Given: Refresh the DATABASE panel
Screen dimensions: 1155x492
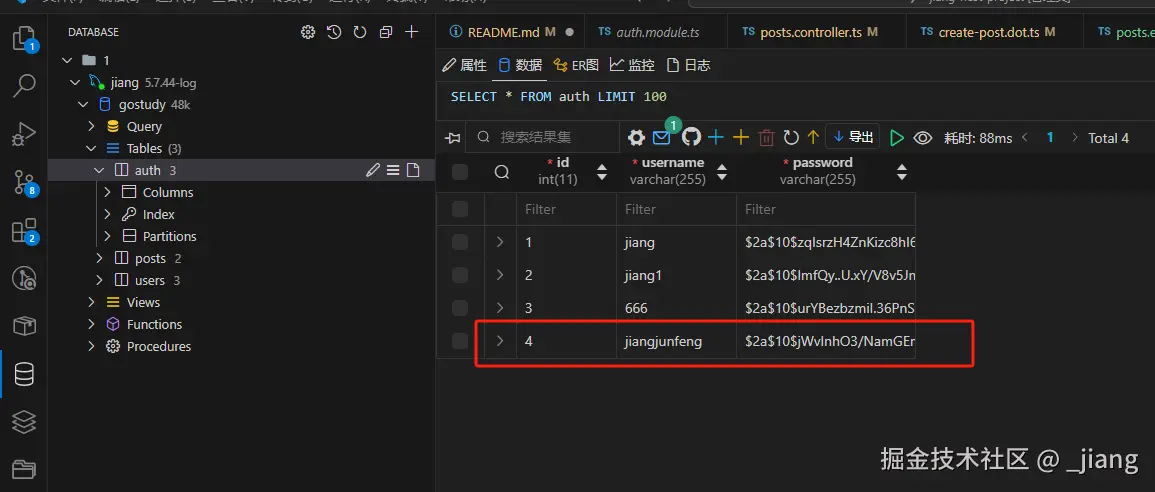Looking at the screenshot, I should click(359, 32).
